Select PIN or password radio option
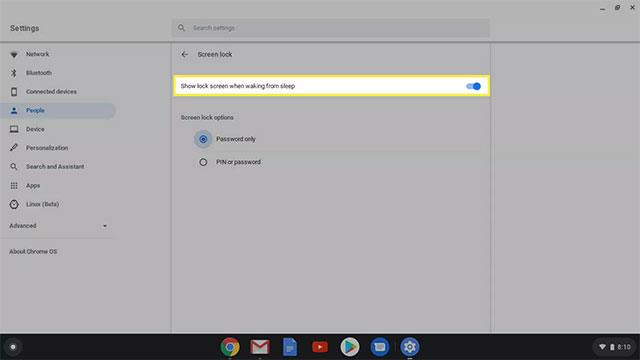The image size is (640, 360). [x=203, y=162]
